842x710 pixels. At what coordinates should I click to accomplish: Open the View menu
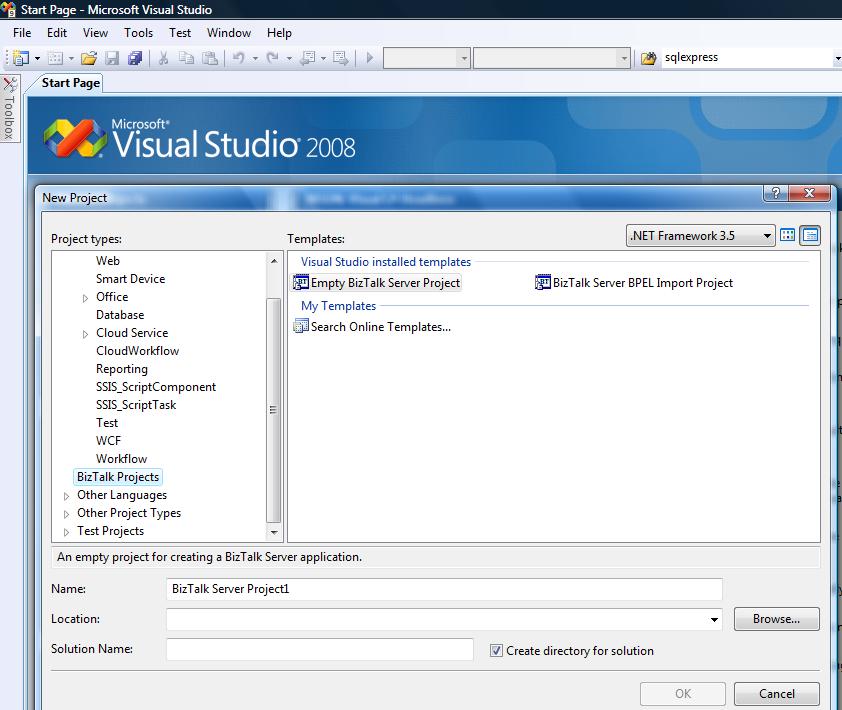[96, 33]
